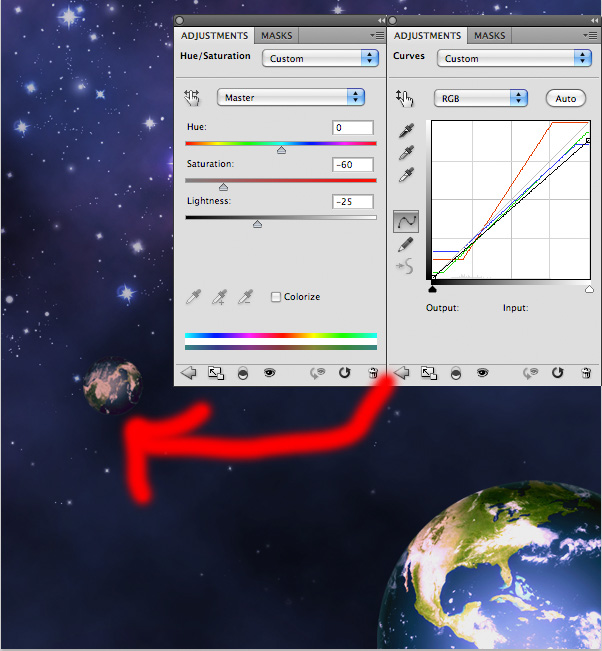Return to adjustment list in Curves panel
602x651 pixels.
[401, 373]
